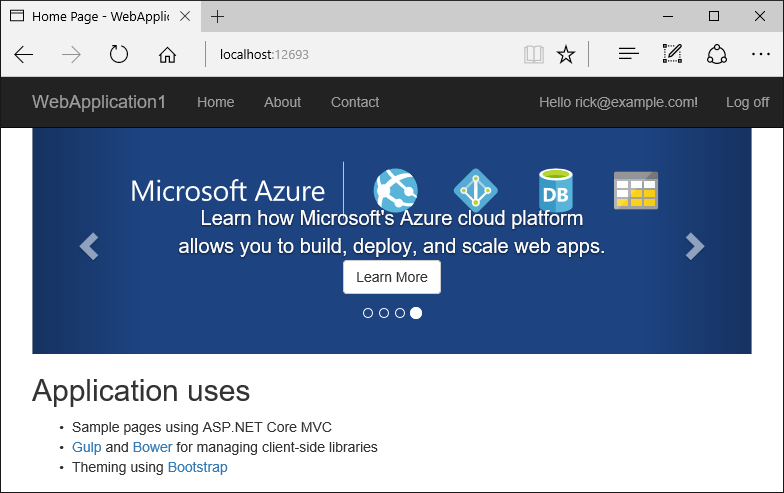The image size is (784, 493).
Task: Click the Azure DB database icon
Action: [x=556, y=190]
